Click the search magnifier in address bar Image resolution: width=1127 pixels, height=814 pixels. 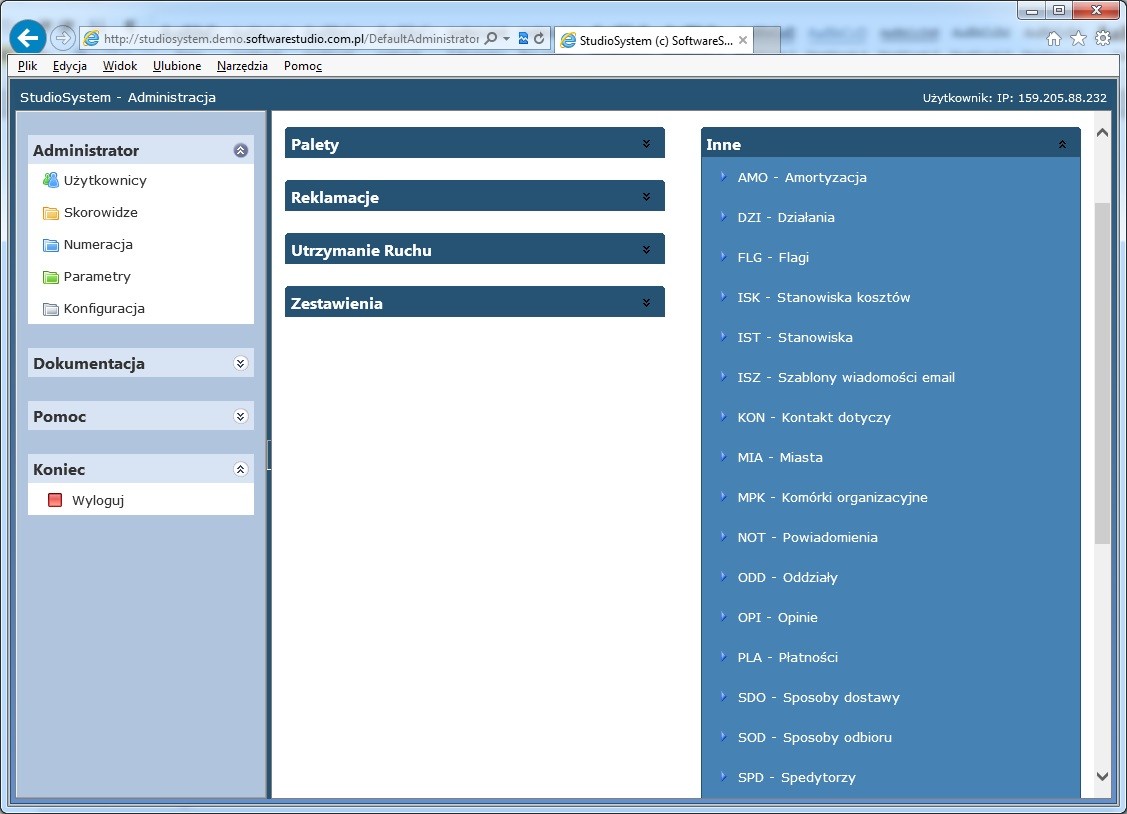pos(491,38)
